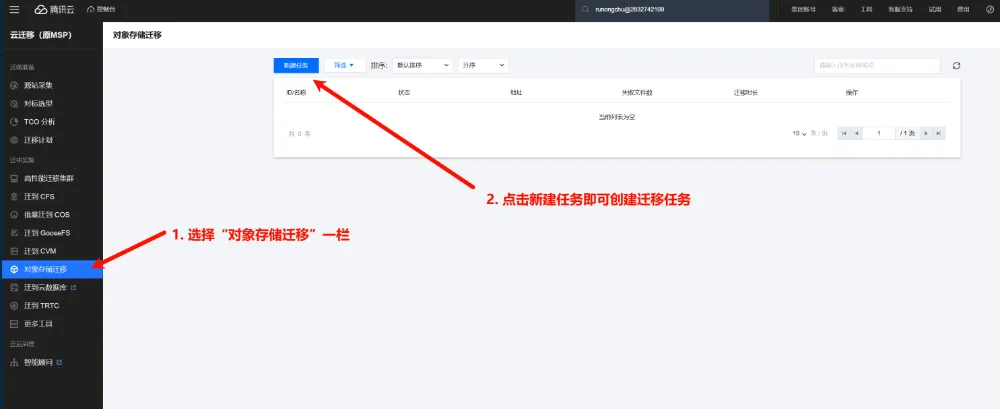
Task: Click the top search box with account text
Action: (x=672, y=10)
